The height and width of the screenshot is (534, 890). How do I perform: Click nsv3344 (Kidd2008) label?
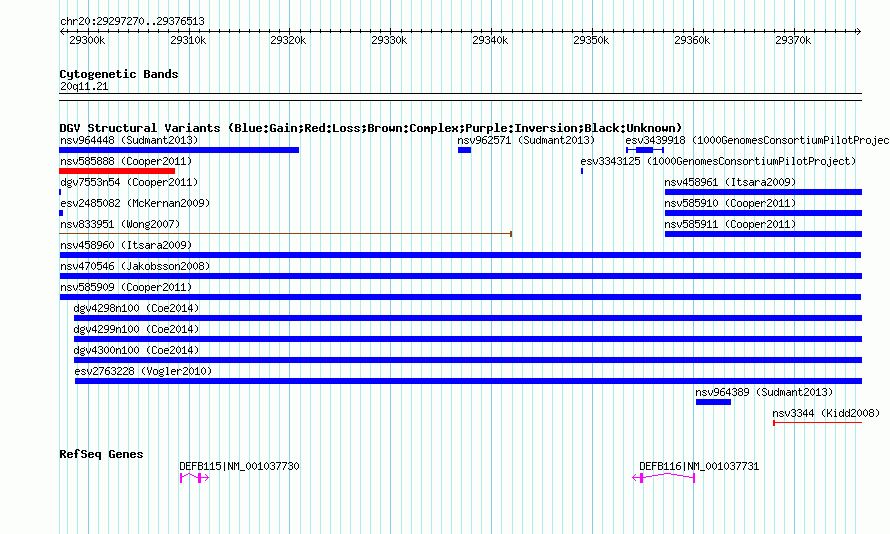point(826,413)
